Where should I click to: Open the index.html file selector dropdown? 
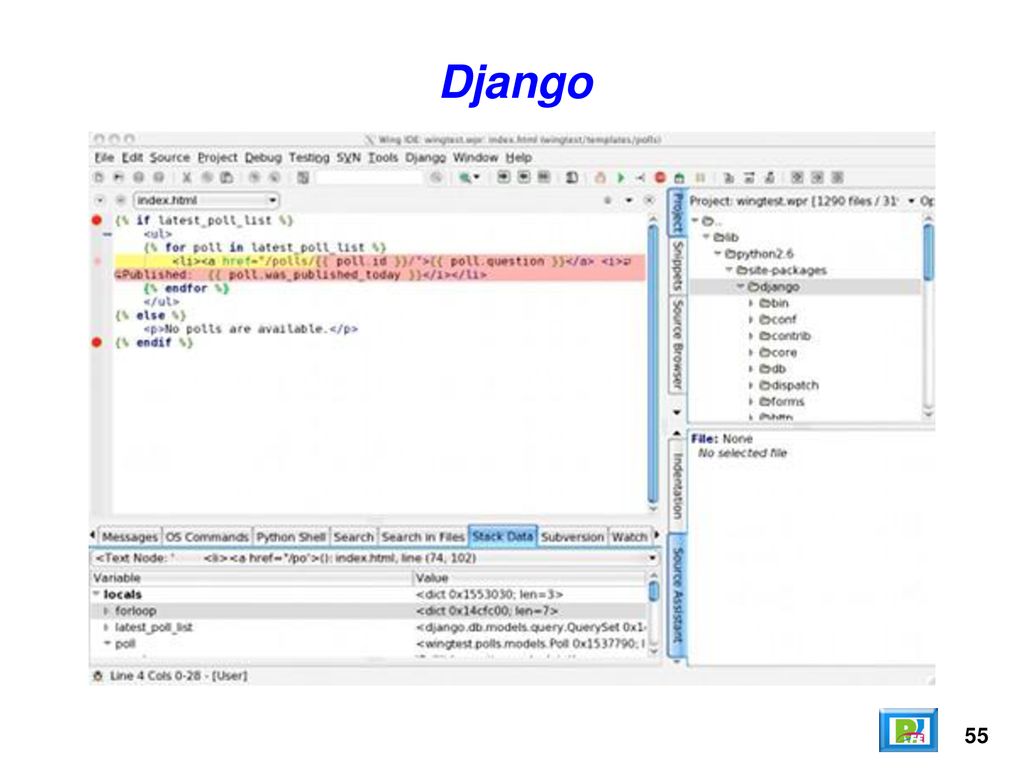coord(206,200)
